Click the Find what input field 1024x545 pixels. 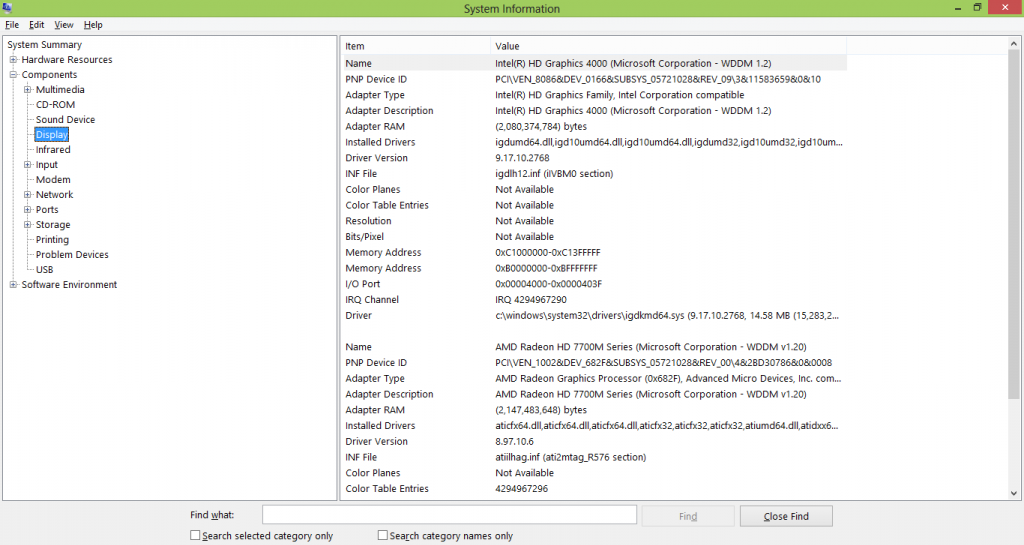pos(449,515)
